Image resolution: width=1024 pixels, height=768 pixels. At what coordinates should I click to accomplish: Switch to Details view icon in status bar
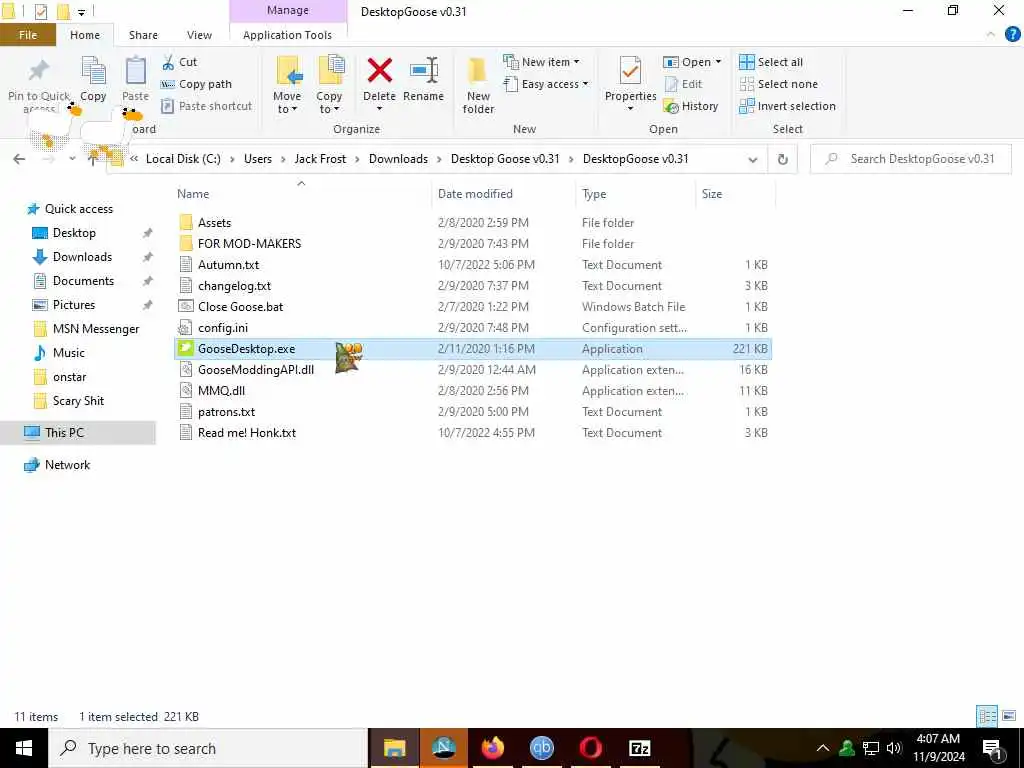pyautogui.click(x=986, y=716)
